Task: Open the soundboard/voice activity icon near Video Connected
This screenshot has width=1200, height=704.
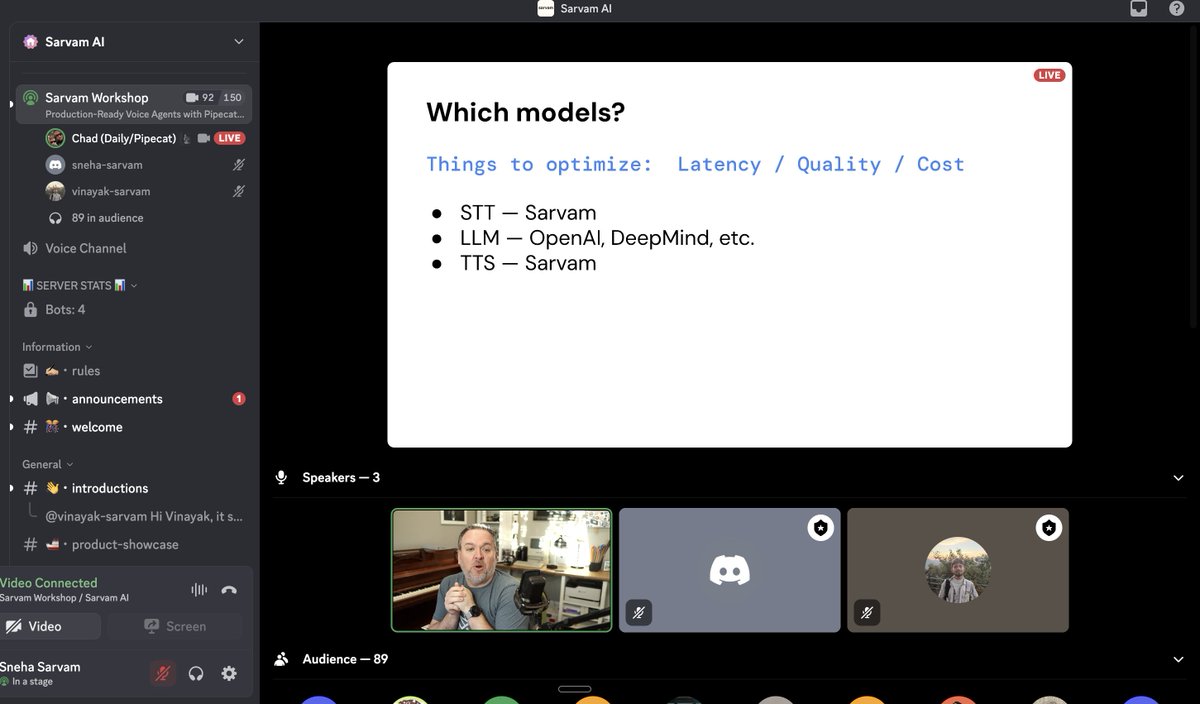Action: pyautogui.click(x=198, y=590)
